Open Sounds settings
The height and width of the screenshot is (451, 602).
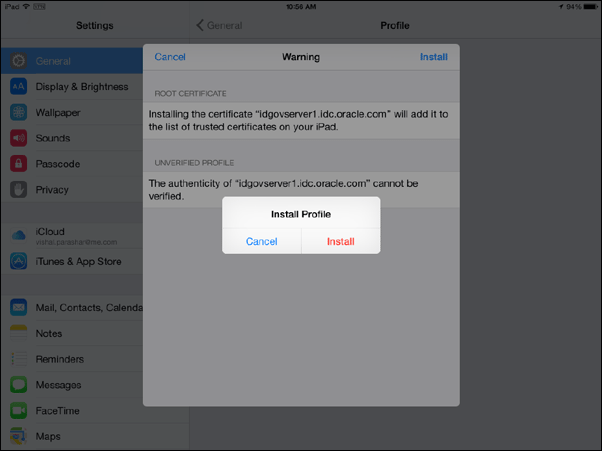click(72, 138)
